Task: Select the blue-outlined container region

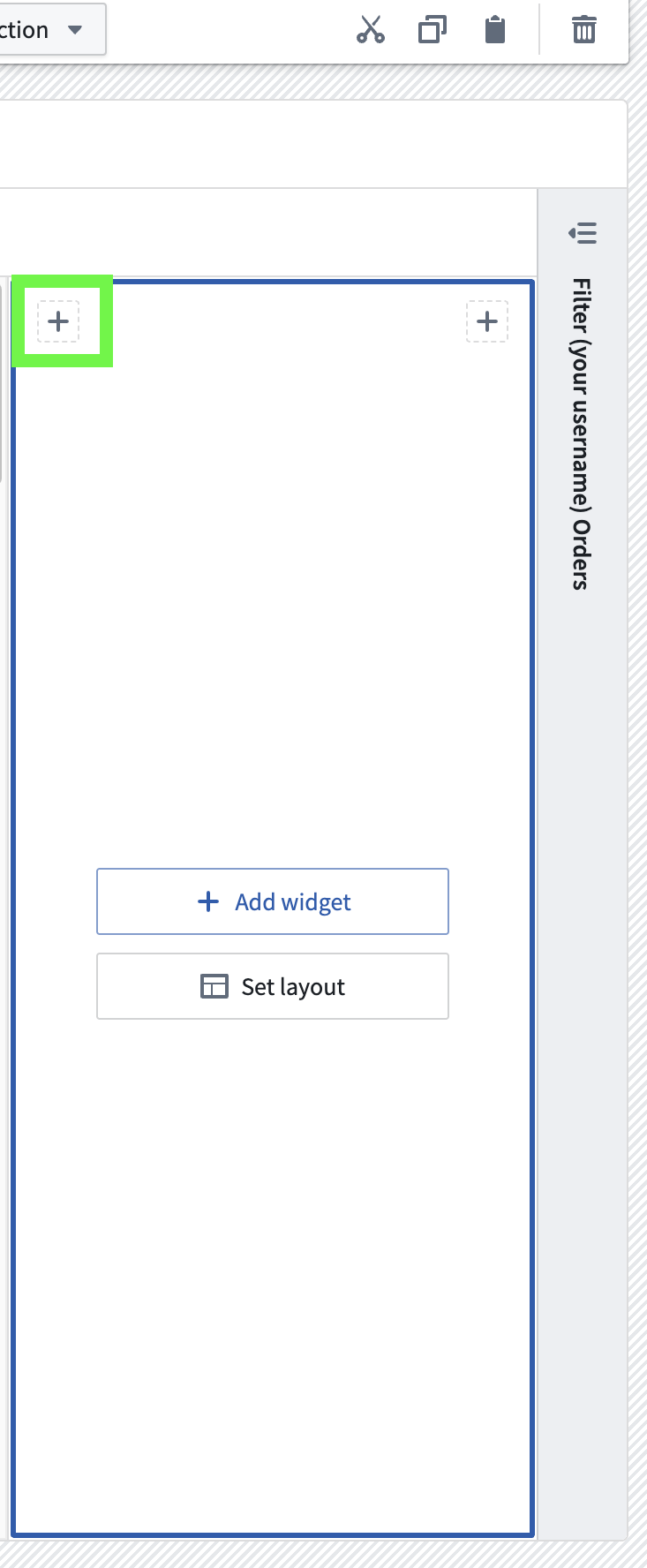Action: tap(276, 618)
